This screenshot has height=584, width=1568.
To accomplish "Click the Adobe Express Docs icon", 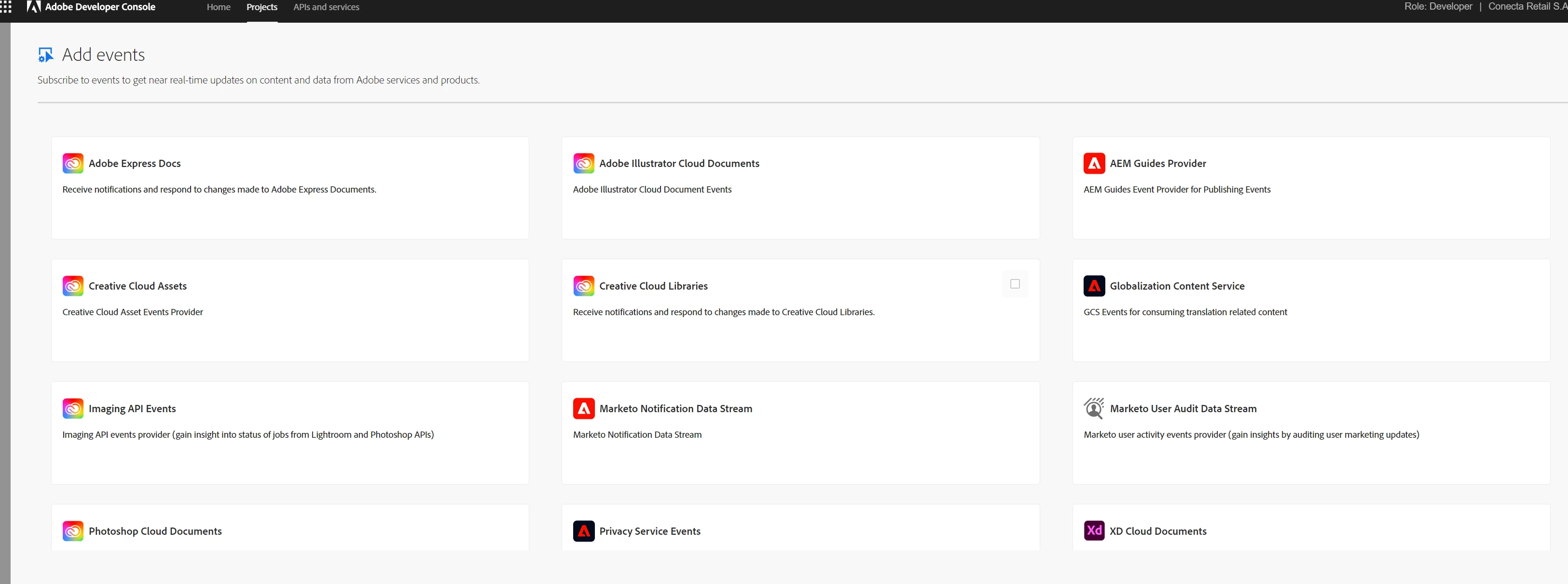I will (x=73, y=163).
